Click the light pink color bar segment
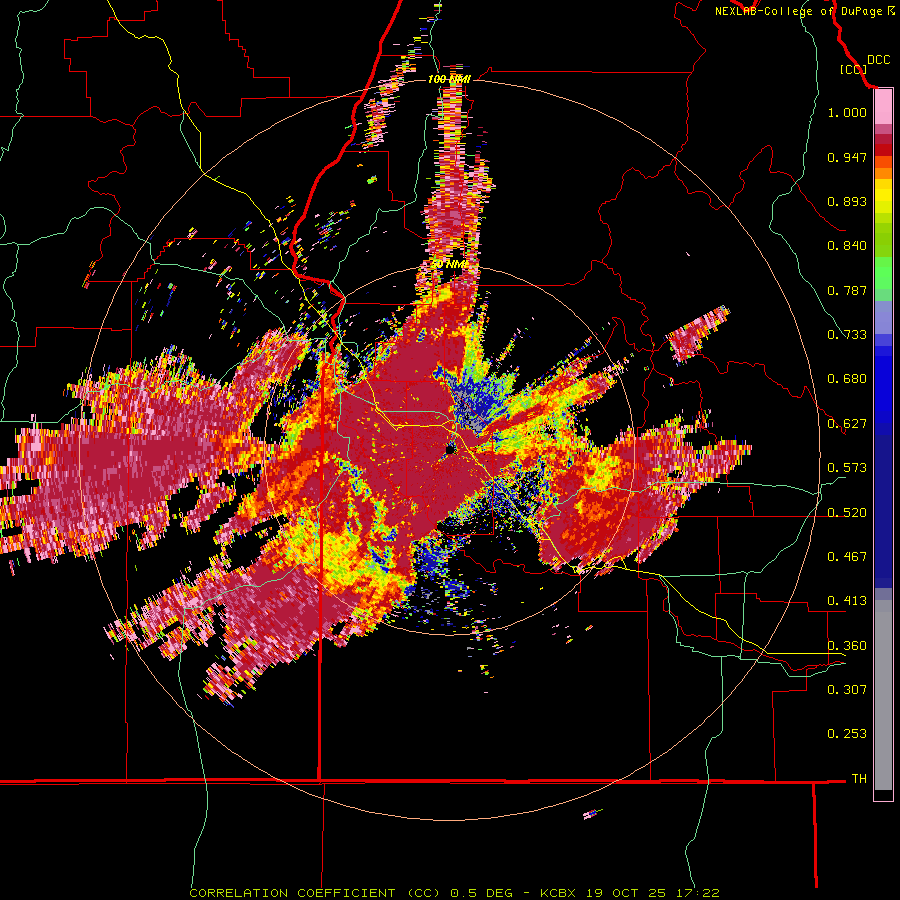This screenshot has width=900, height=900. 883,107
